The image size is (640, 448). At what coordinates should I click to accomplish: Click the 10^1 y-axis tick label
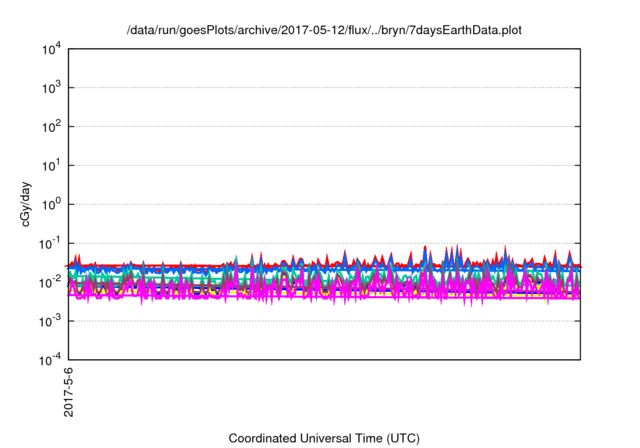[48, 166]
